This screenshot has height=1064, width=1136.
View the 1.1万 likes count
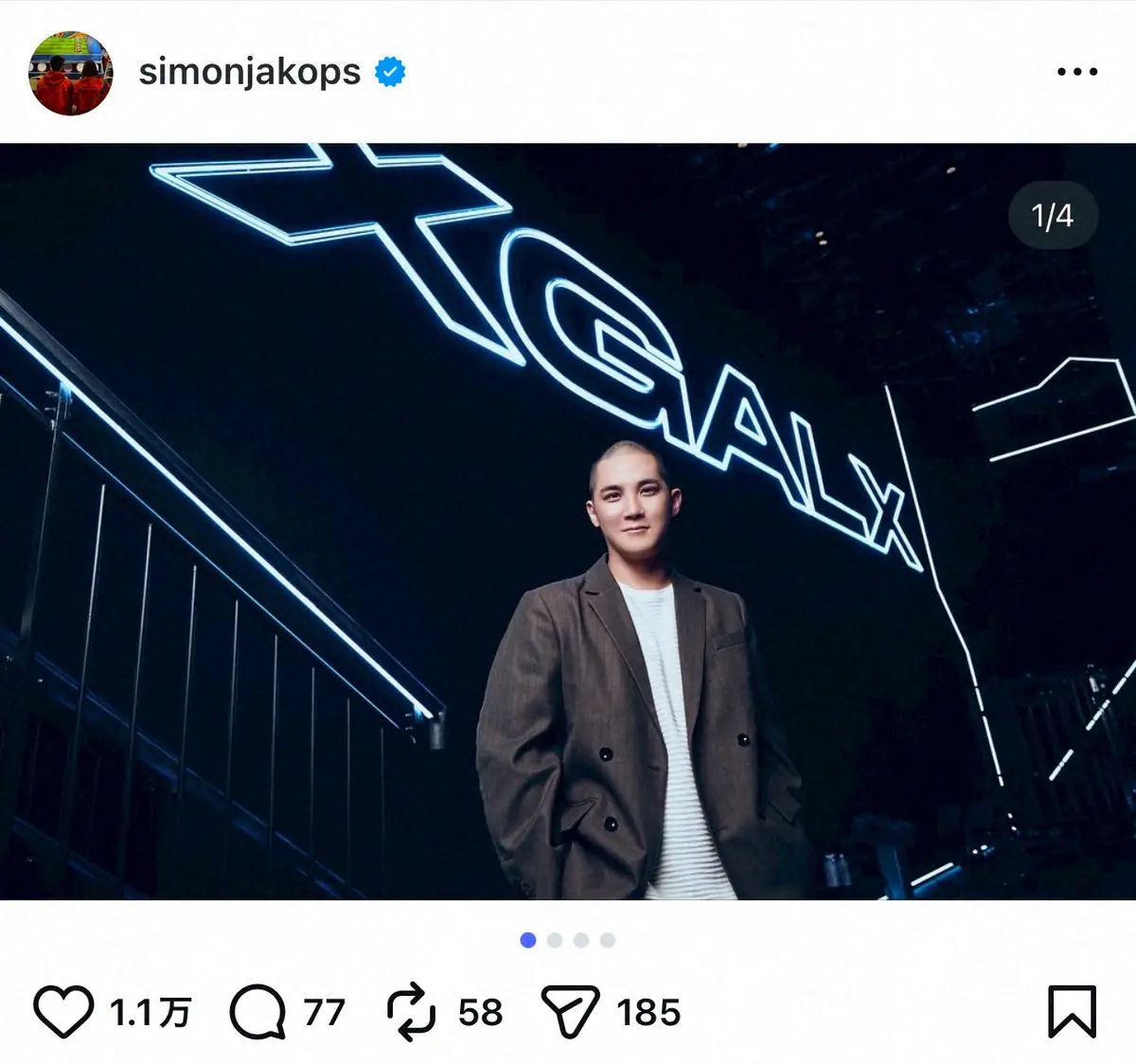[x=150, y=1013]
